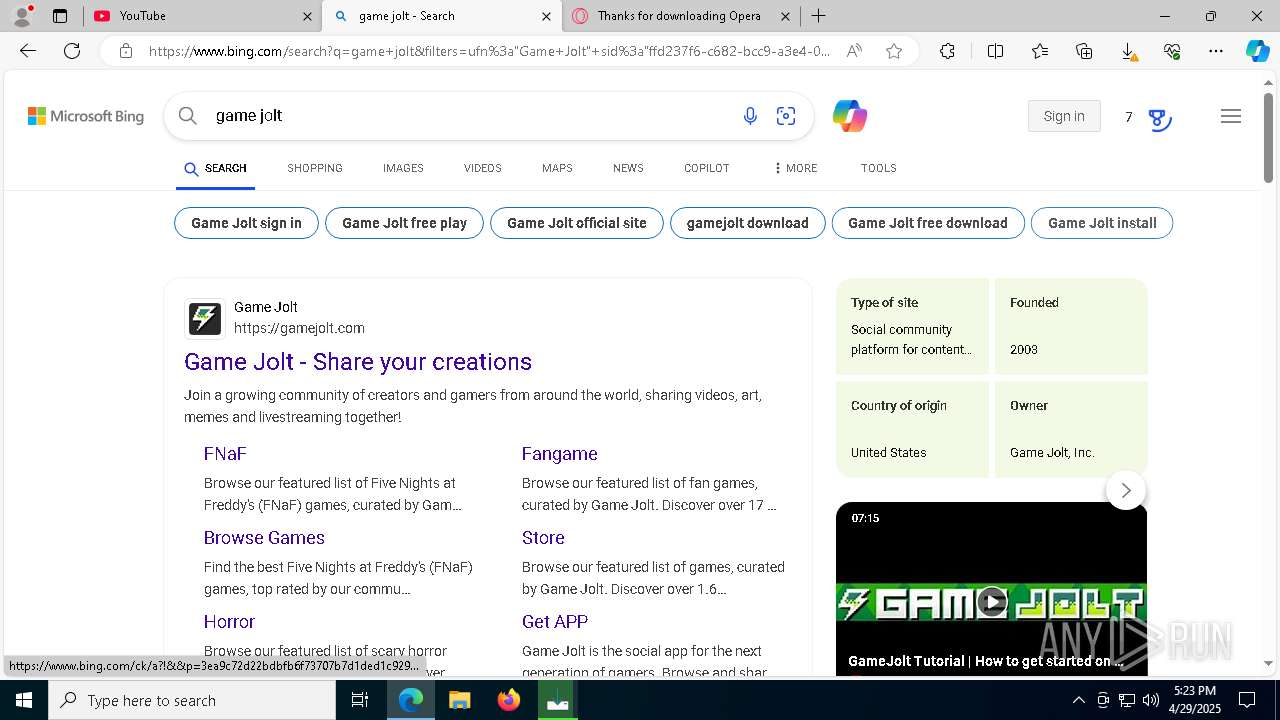Reload the page with refresh icon
This screenshot has width=1280, height=720.
[x=72, y=51]
